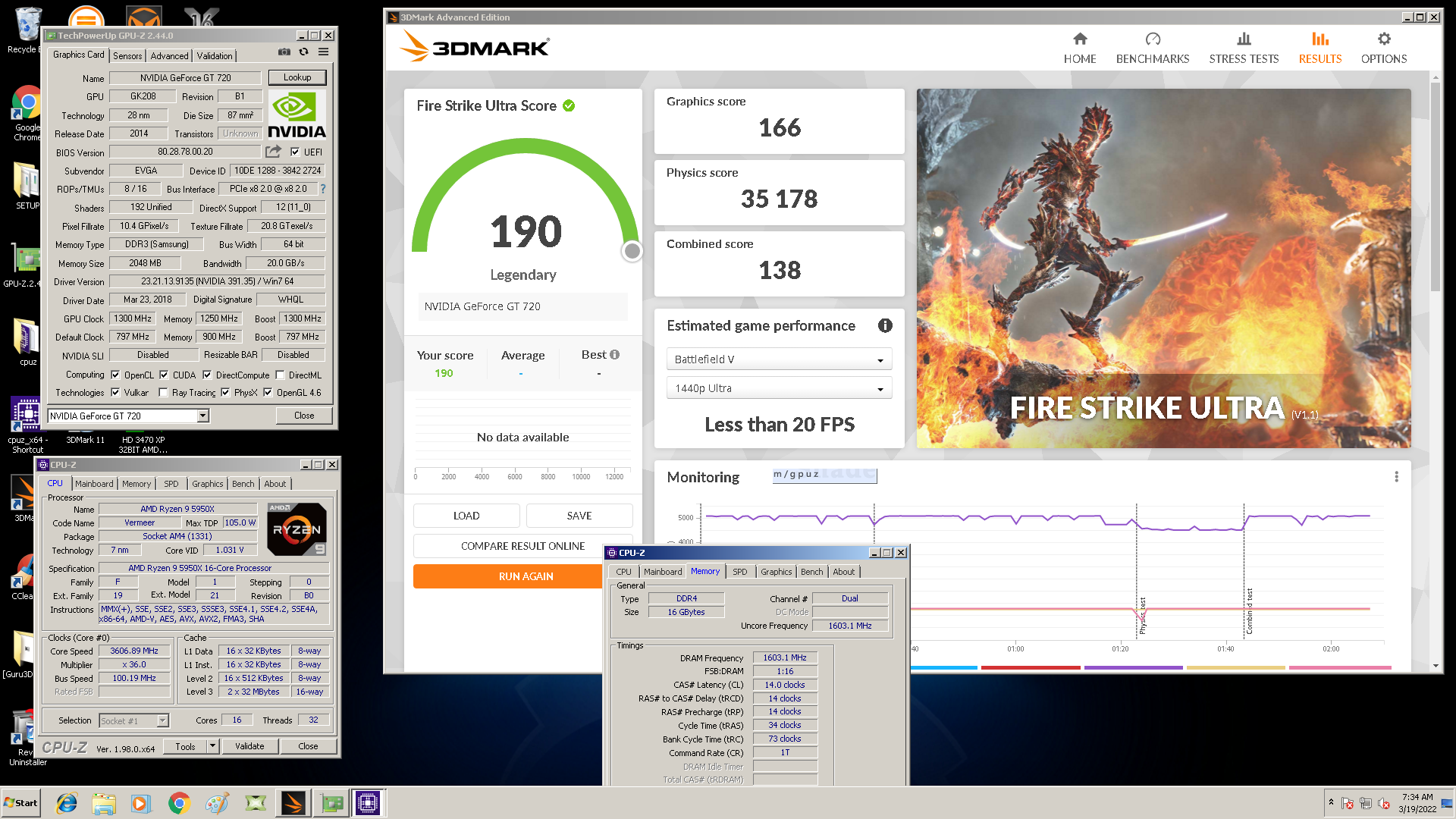Click the Lookup button in GPU-Z
Viewport: 1456px width, 819px height.
tap(297, 77)
